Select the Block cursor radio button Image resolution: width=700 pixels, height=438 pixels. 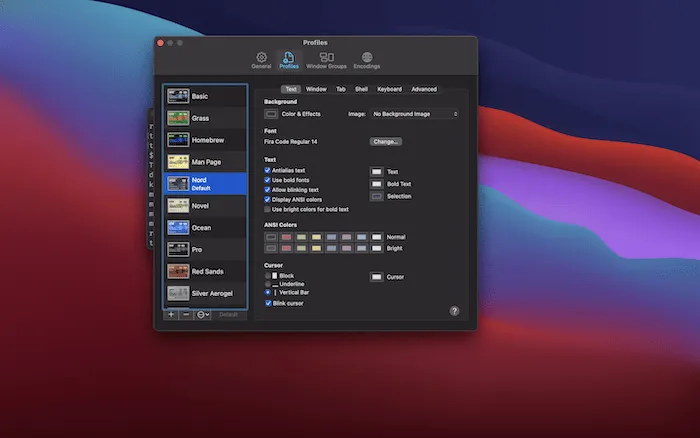pyautogui.click(x=267, y=276)
